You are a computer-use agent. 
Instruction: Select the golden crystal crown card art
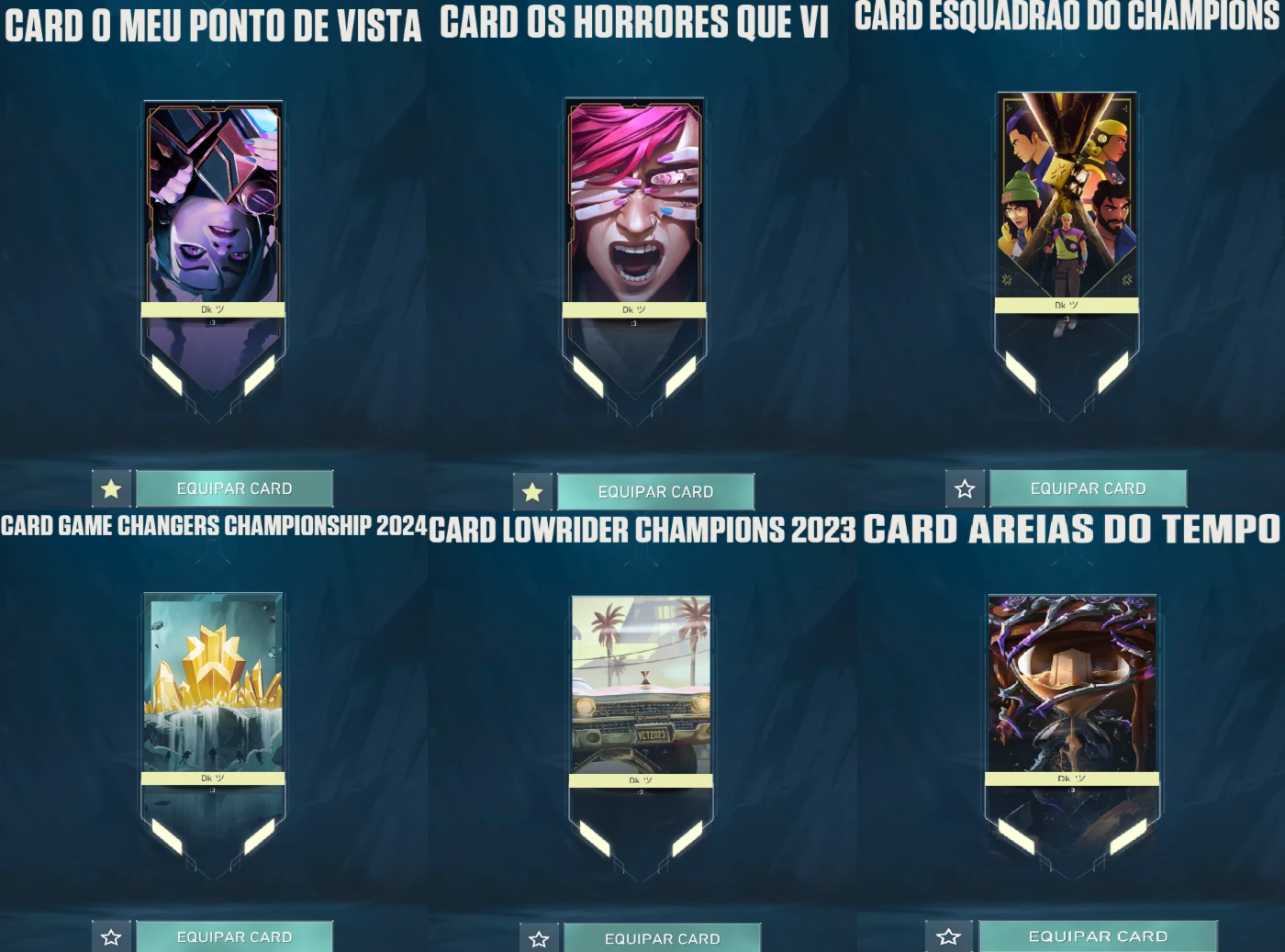214,686
